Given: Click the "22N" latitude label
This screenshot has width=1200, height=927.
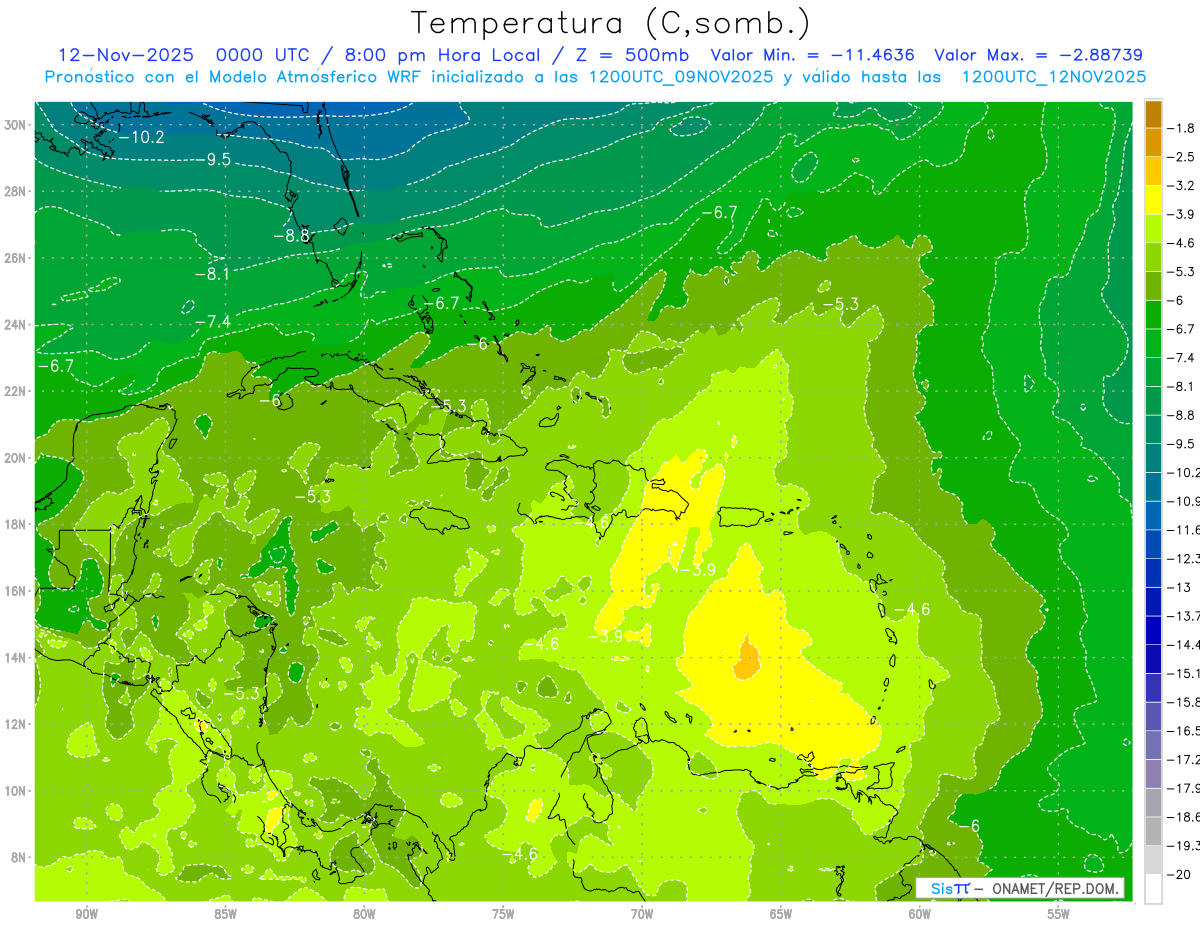Looking at the screenshot, I should pos(17,391).
